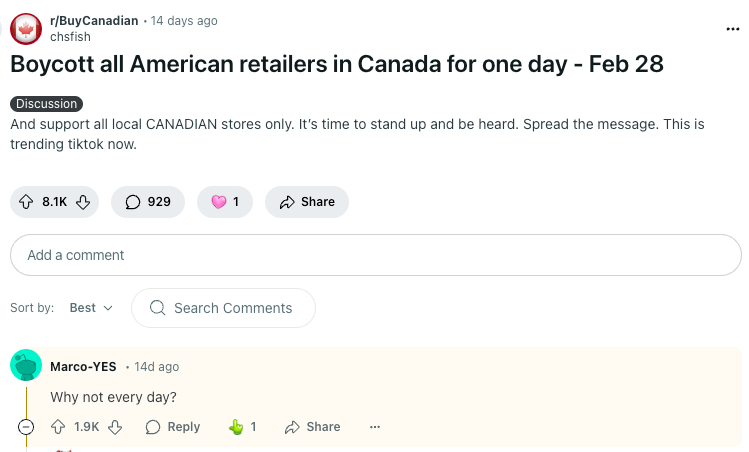The width and height of the screenshot is (749, 452).
Task: Open Marco-YES's avatar
Action: coord(26,365)
